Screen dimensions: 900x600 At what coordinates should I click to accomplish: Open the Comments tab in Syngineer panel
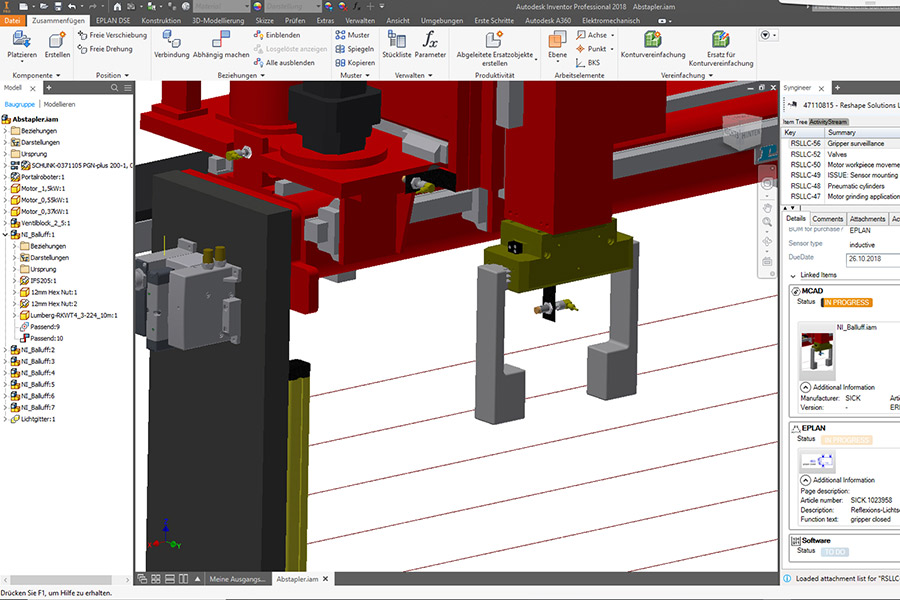828,219
